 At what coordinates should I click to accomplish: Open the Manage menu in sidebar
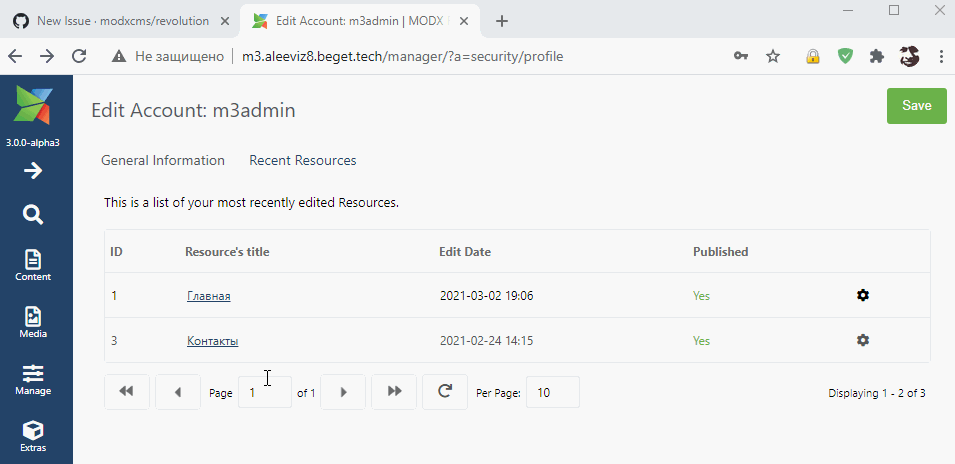33,380
